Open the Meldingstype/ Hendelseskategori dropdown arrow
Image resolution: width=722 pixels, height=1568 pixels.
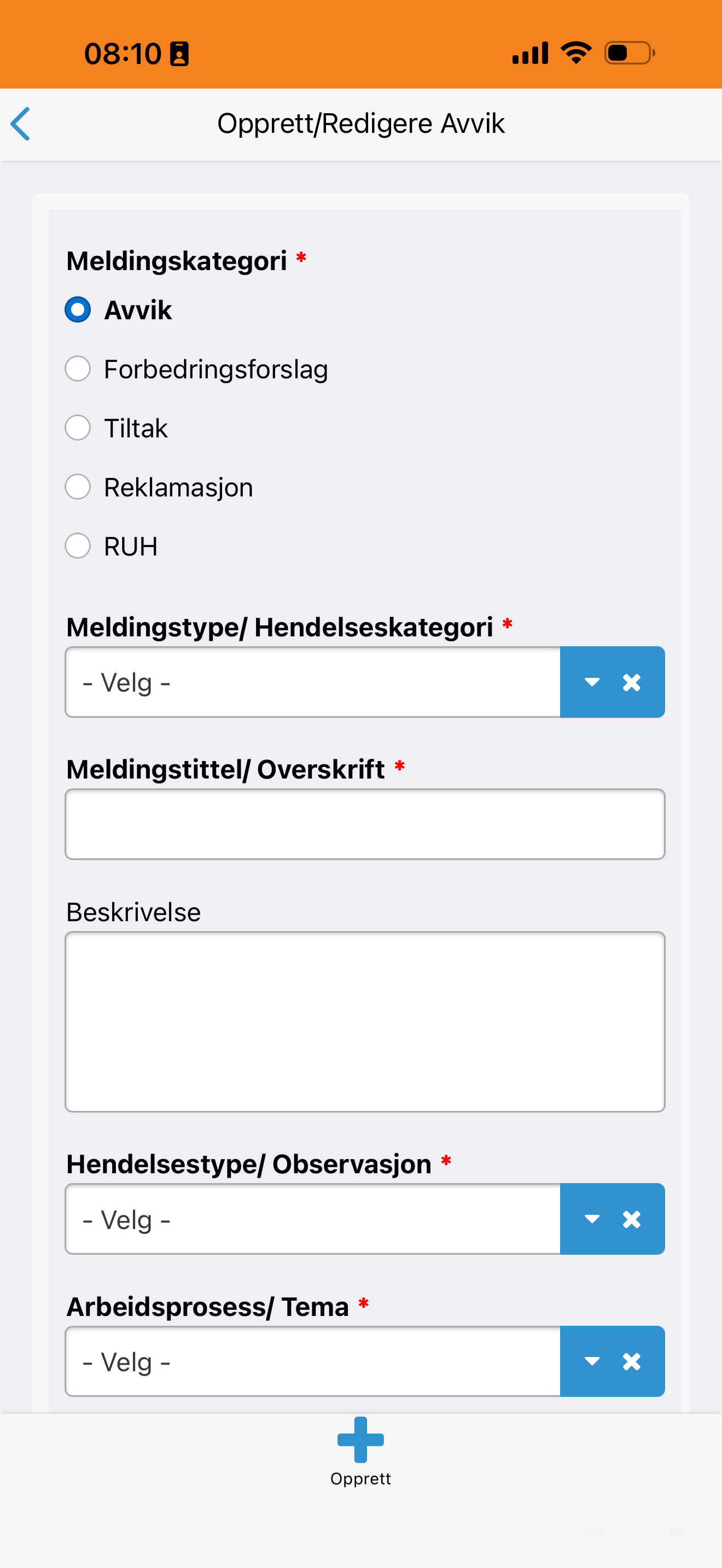pos(592,682)
